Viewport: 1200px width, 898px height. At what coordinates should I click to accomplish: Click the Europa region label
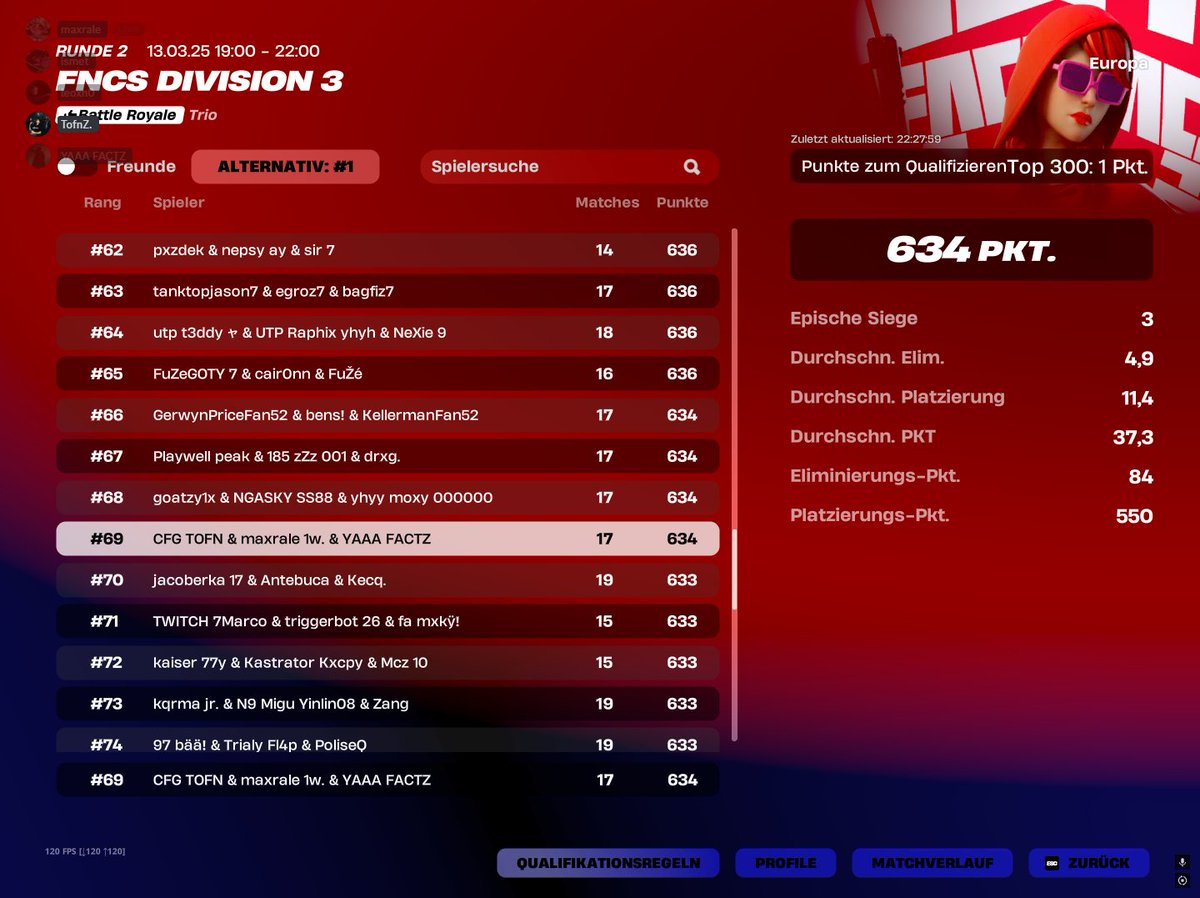click(1118, 63)
